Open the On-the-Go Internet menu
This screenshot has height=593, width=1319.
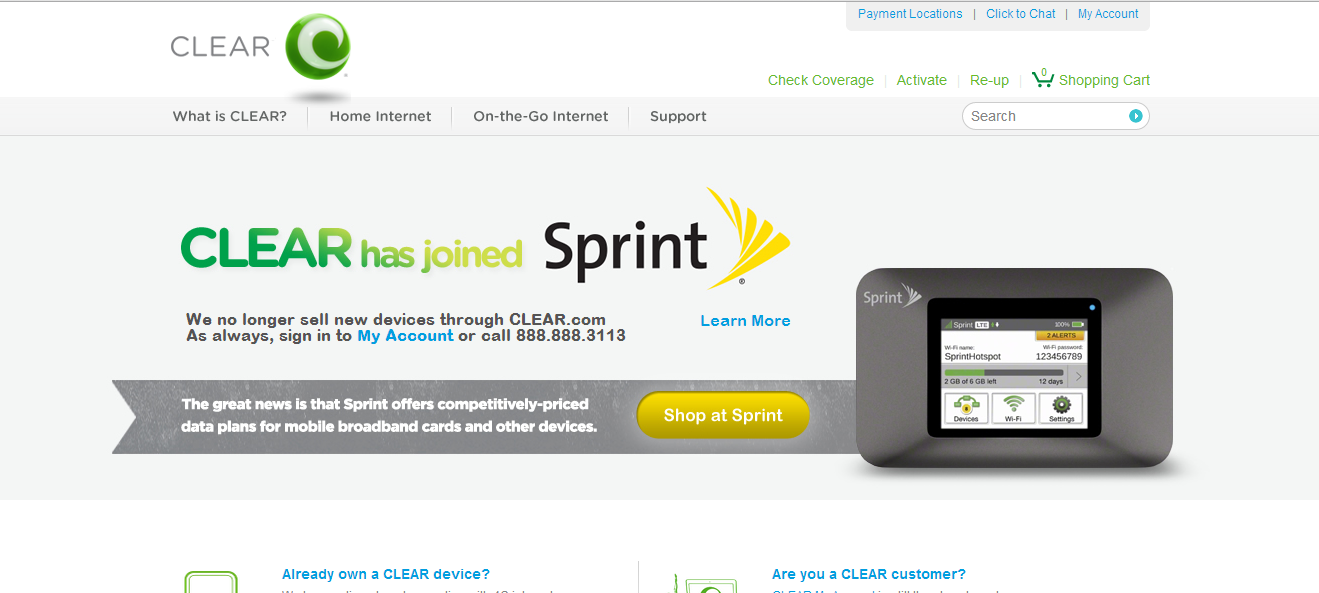tap(541, 116)
